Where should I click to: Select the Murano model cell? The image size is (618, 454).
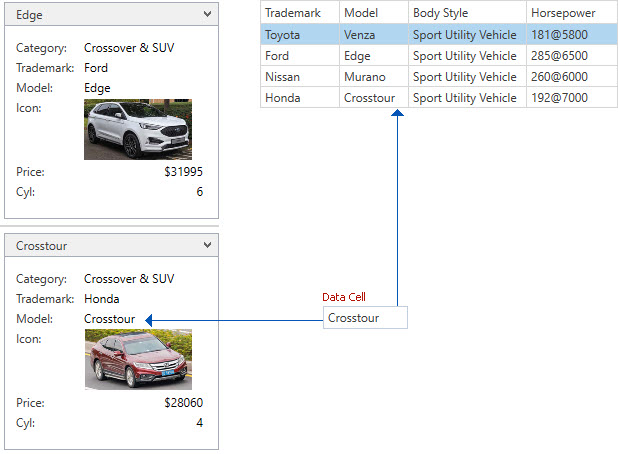click(374, 76)
